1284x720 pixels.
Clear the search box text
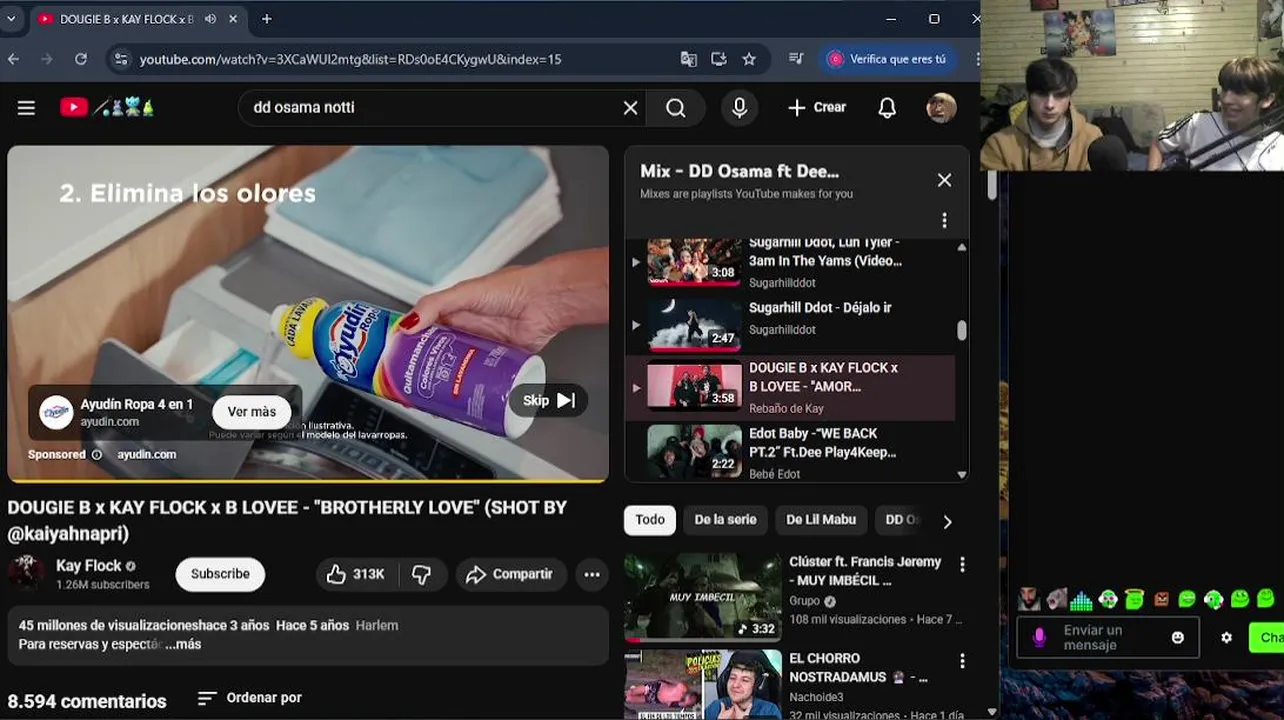630,108
